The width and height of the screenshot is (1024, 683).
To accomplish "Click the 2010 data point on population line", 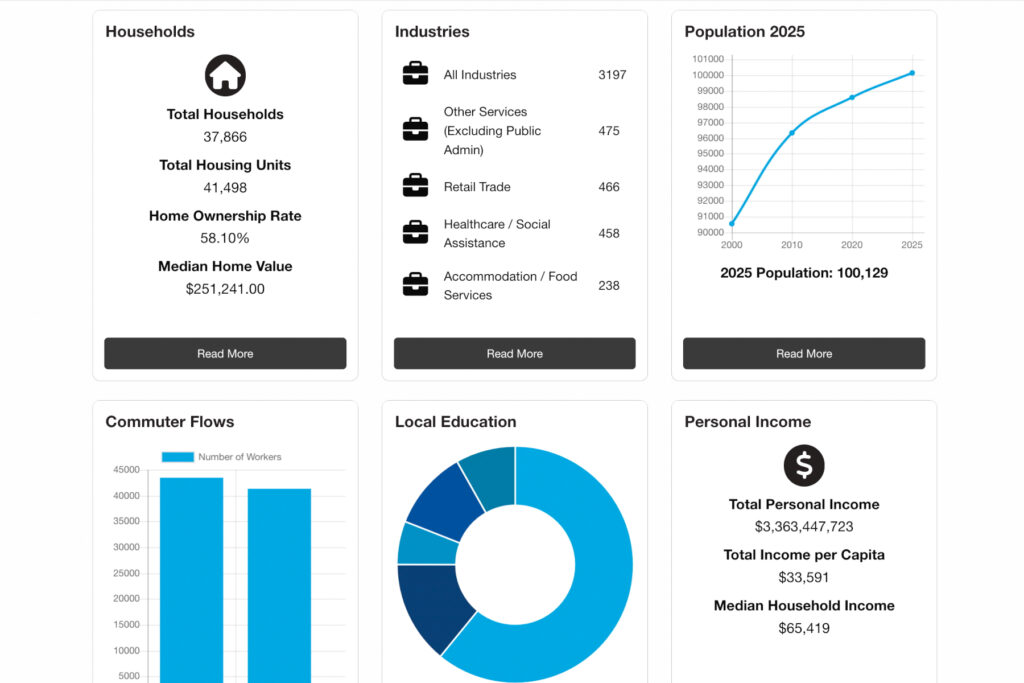I will click(792, 132).
